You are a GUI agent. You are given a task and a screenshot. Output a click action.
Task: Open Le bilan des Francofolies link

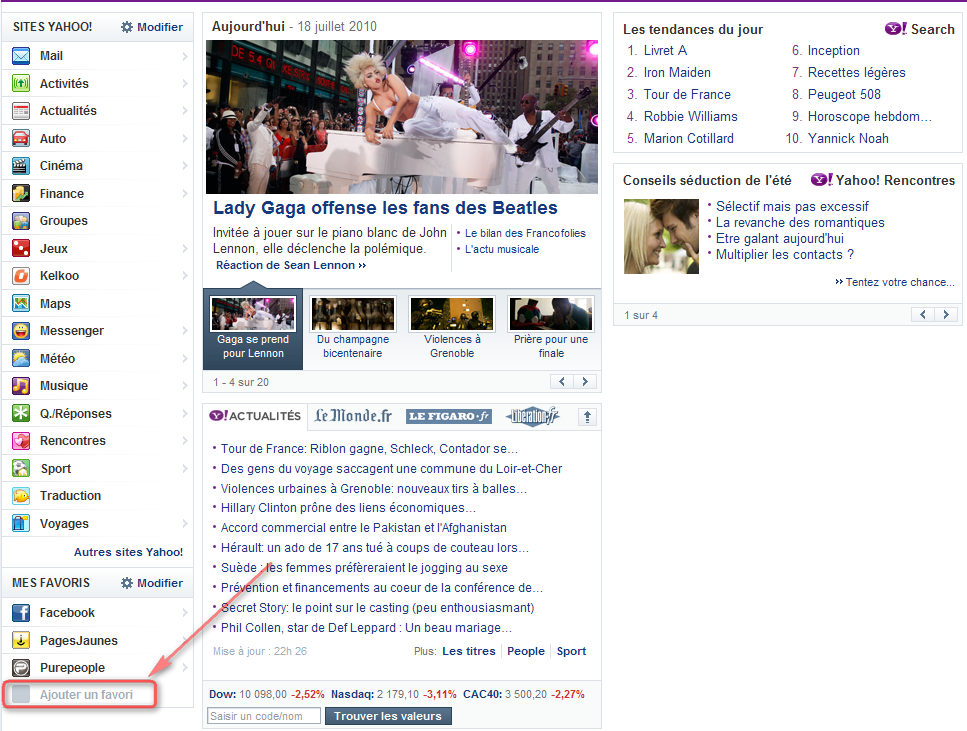coord(525,233)
